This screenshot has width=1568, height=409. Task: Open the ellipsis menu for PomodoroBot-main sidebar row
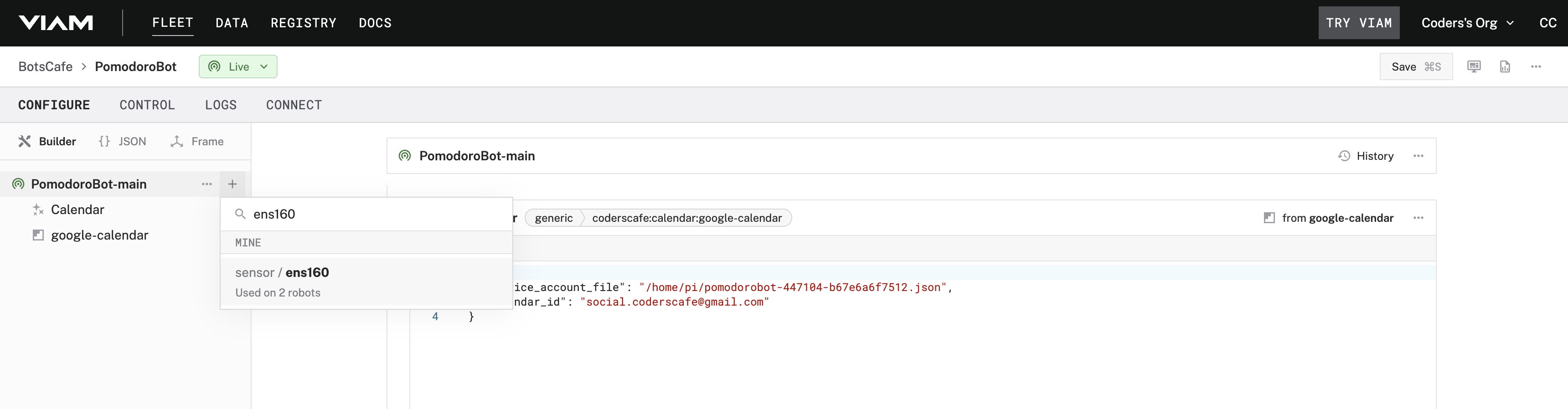(x=207, y=184)
